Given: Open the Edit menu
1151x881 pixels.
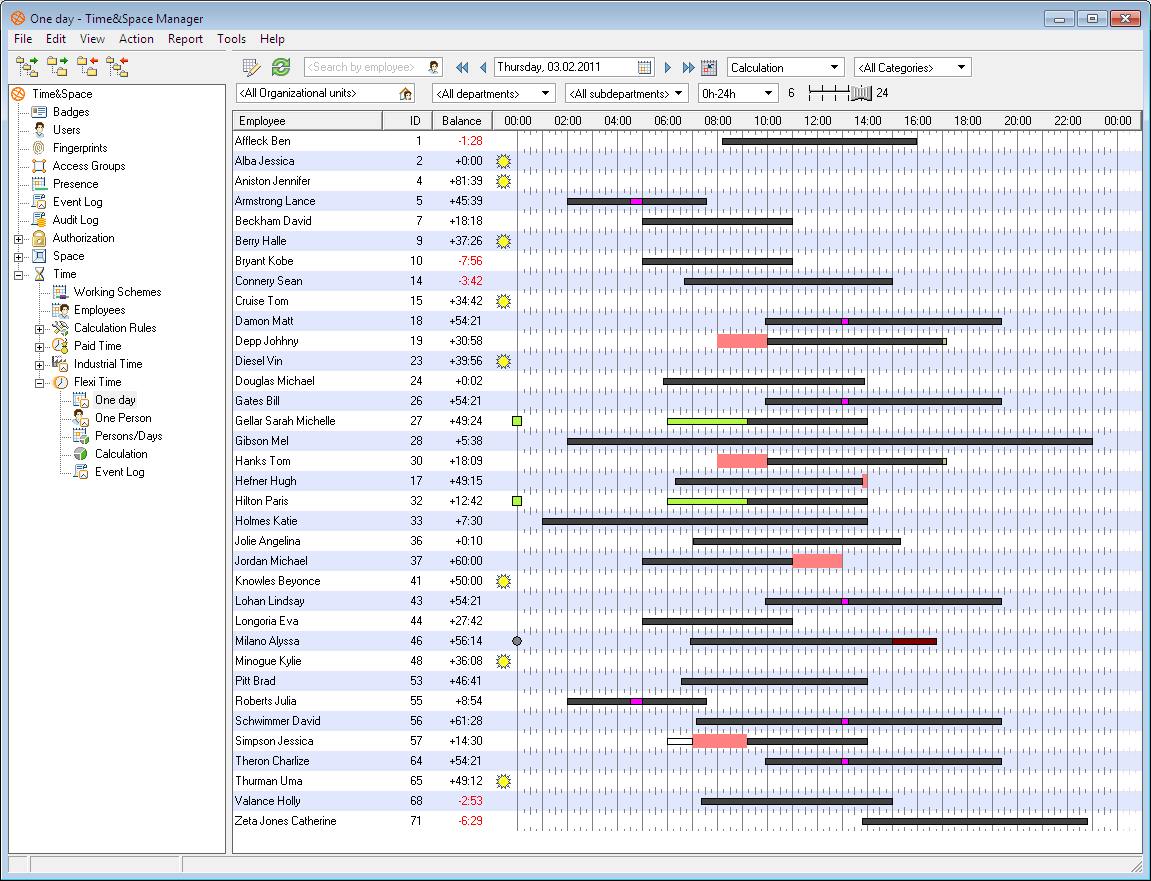Looking at the screenshot, I should click(56, 39).
